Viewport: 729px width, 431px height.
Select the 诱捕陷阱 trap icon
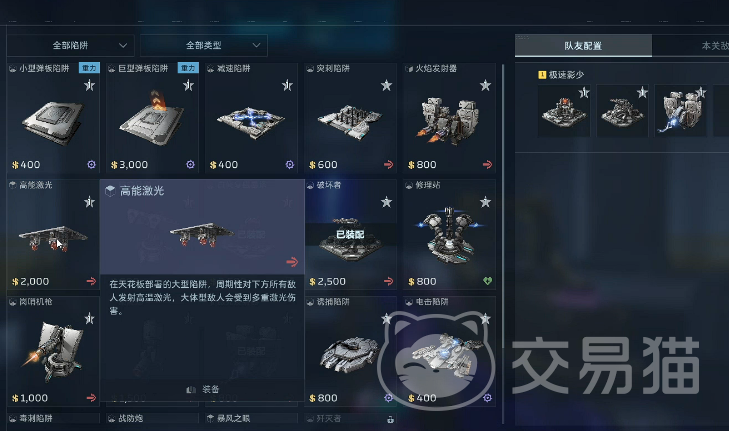[x=351, y=354]
